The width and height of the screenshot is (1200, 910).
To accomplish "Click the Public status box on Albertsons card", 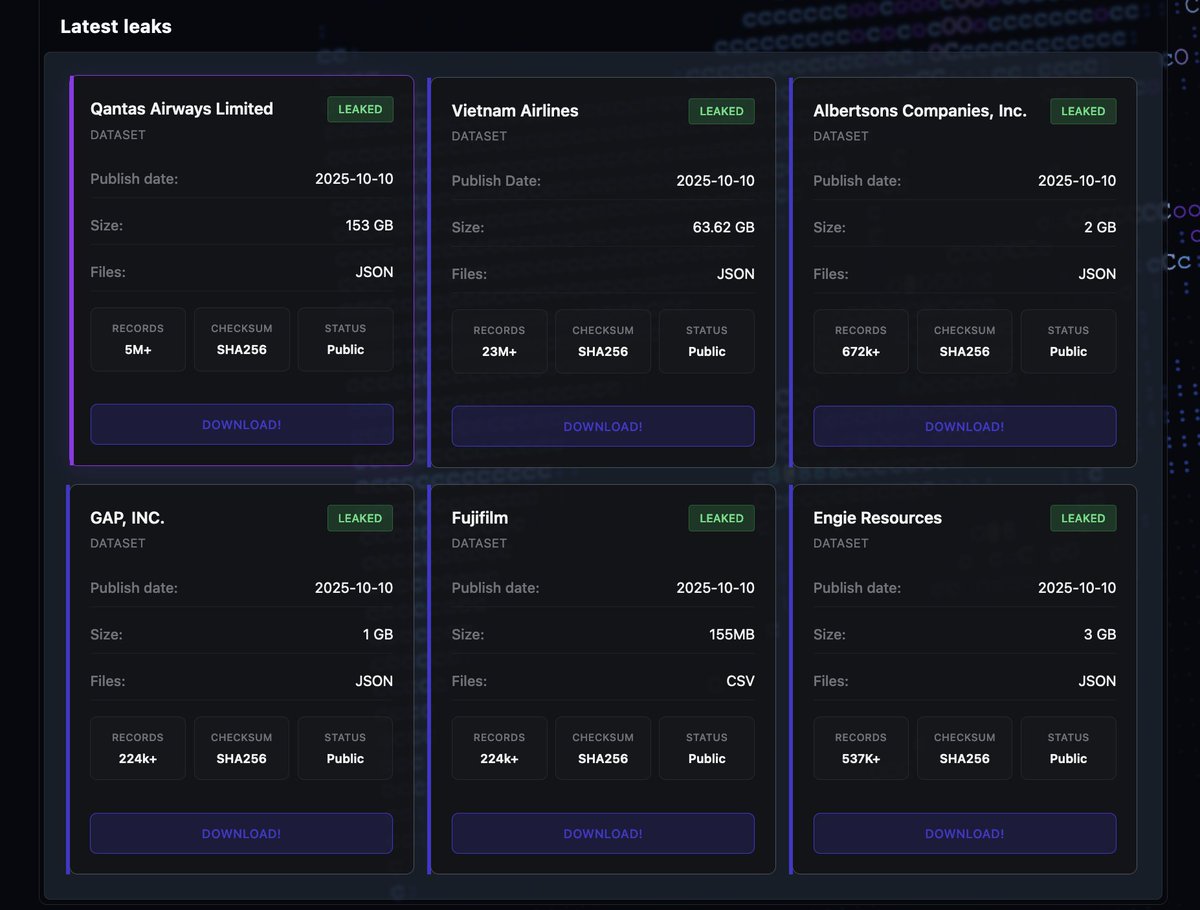I will point(1068,341).
